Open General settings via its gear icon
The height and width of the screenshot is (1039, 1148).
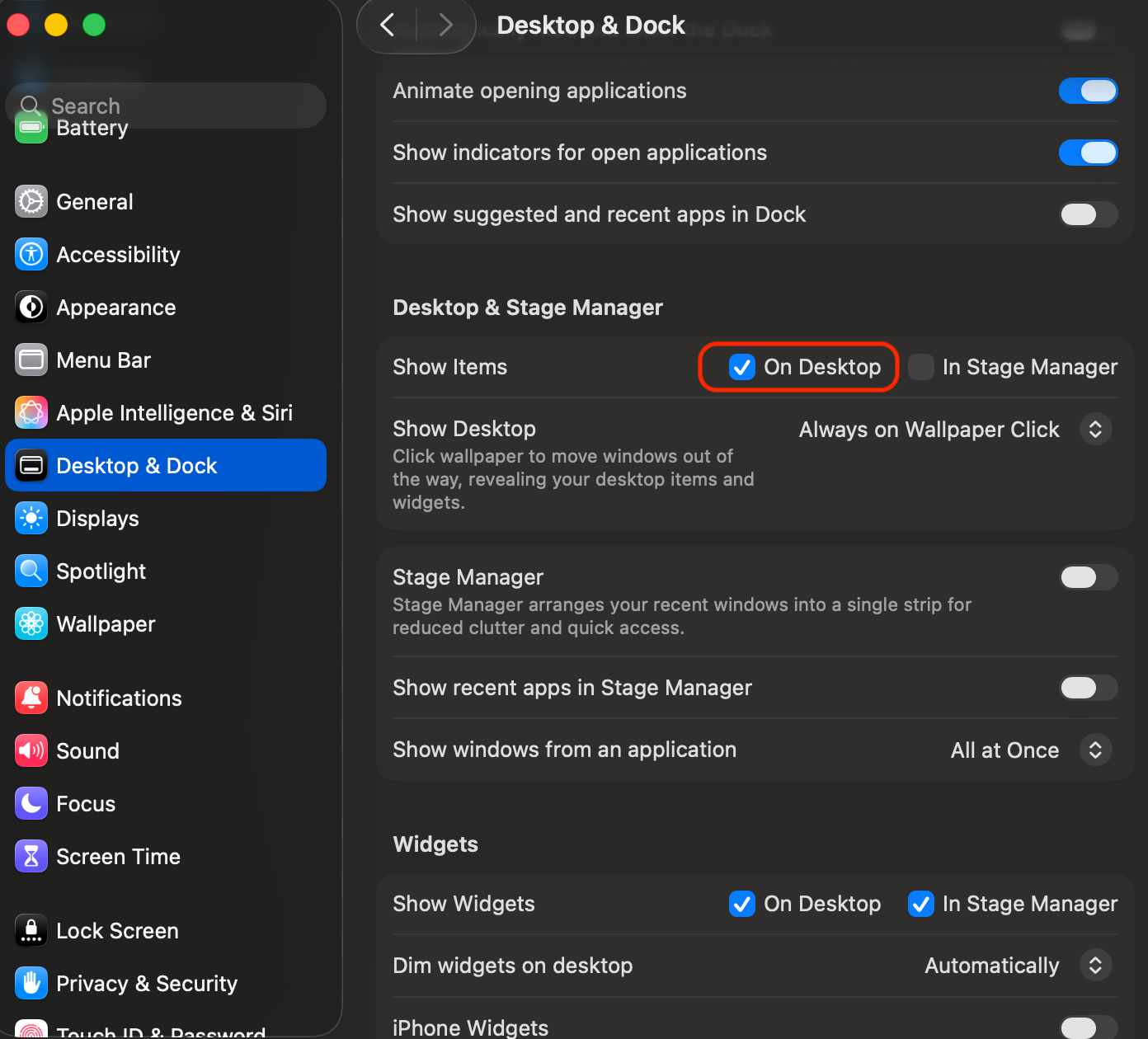tap(31, 202)
